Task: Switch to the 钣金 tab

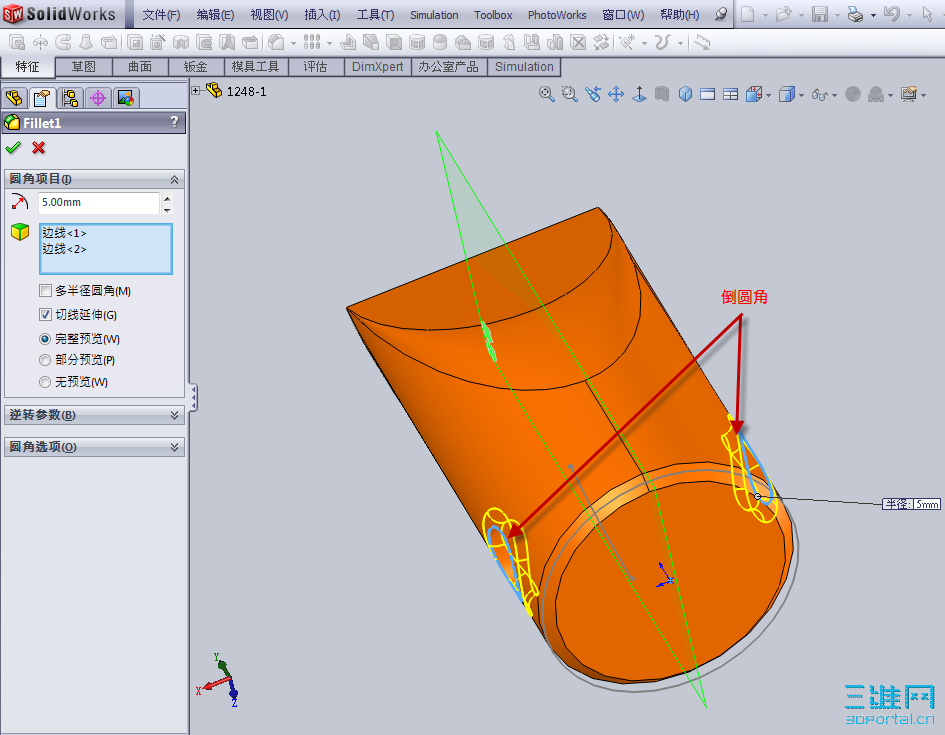Action: click(x=196, y=67)
